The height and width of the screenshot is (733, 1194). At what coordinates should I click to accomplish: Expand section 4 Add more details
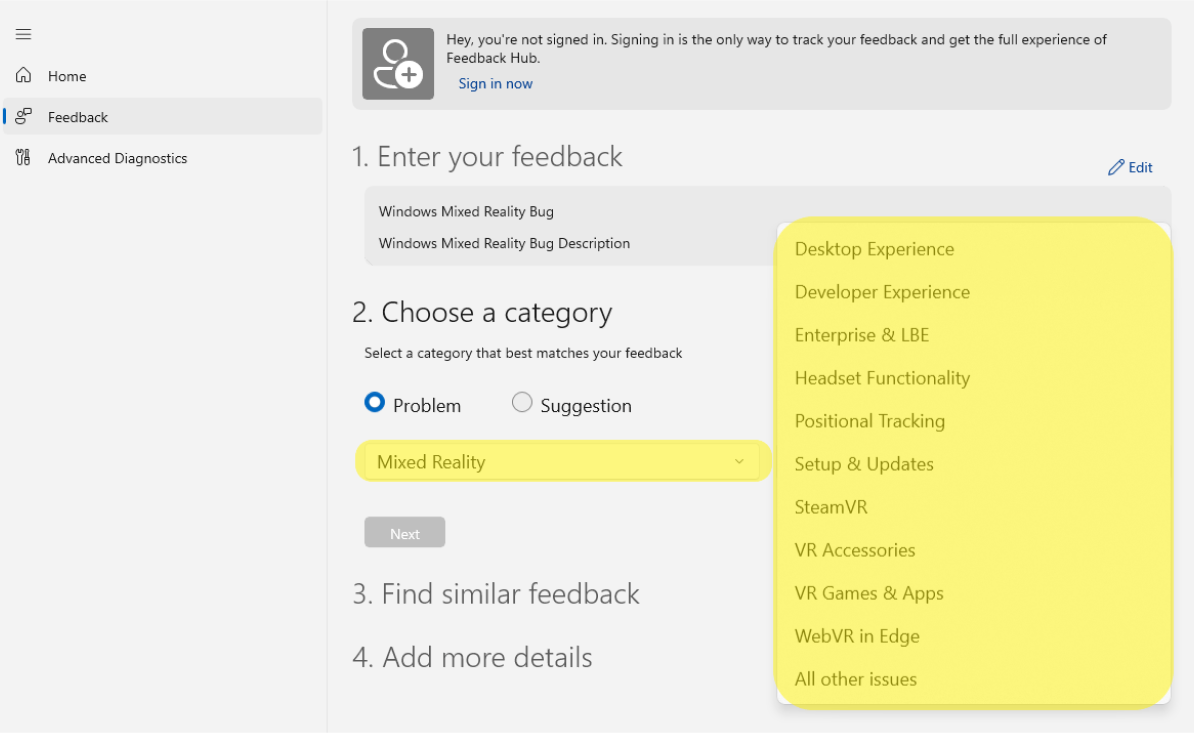472,658
